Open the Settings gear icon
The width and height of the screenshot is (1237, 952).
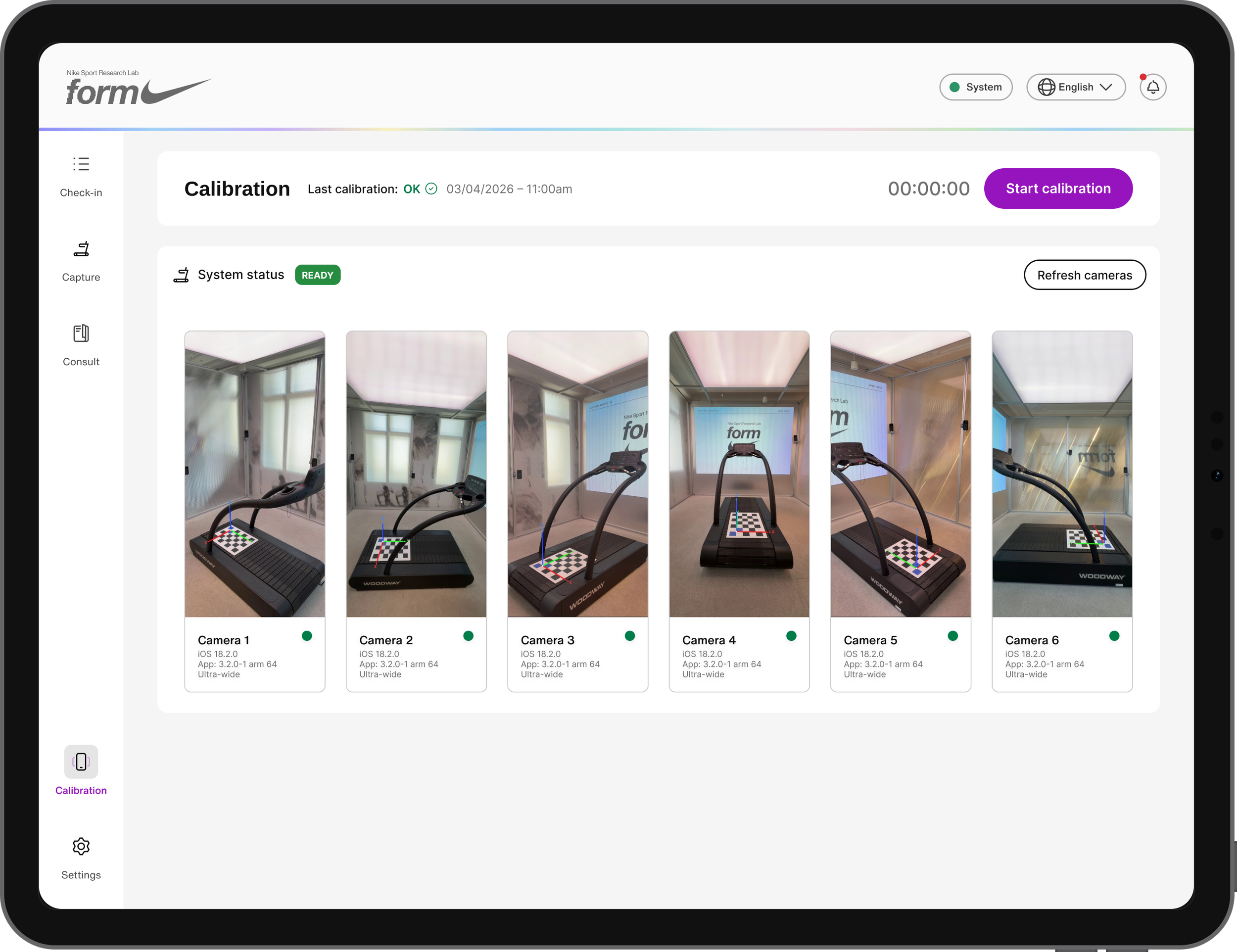(x=81, y=847)
